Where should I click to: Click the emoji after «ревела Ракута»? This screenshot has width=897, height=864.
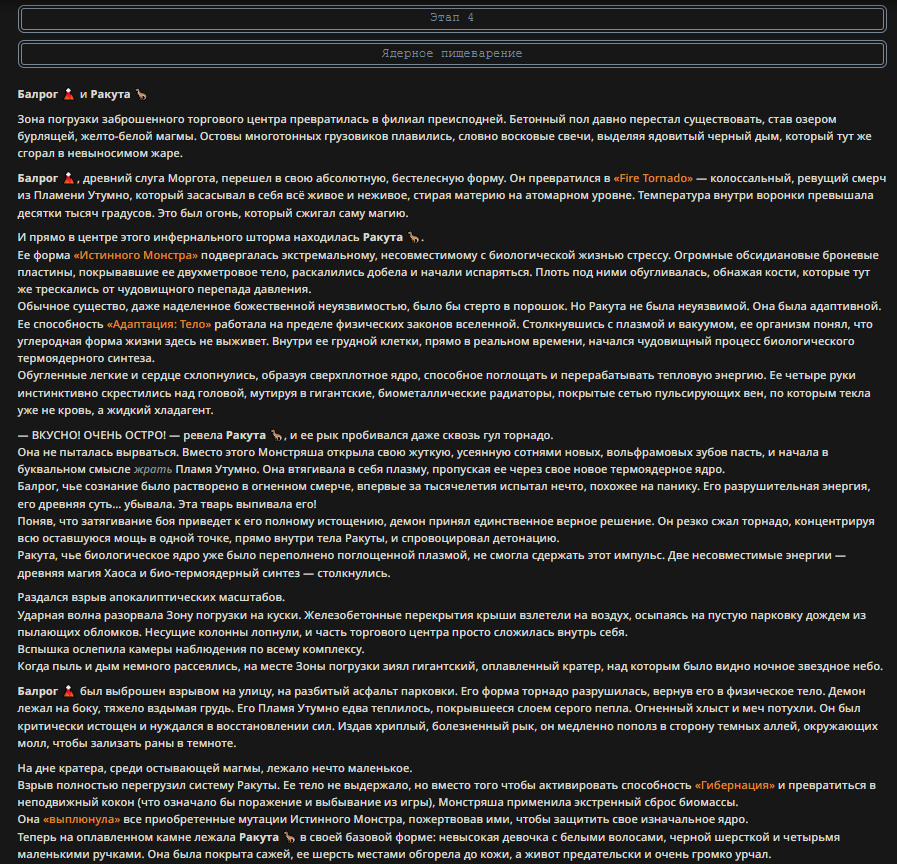(277, 435)
